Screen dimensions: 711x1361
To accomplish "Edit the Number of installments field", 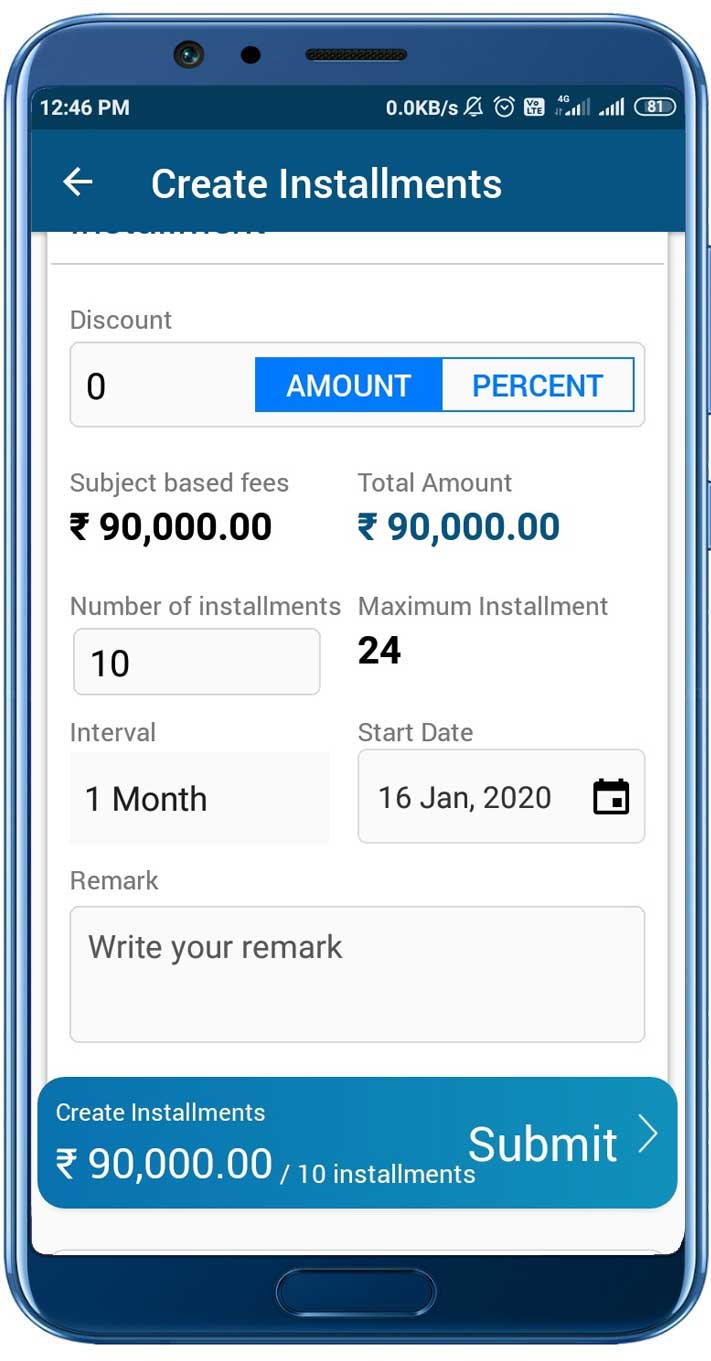I will point(196,662).
